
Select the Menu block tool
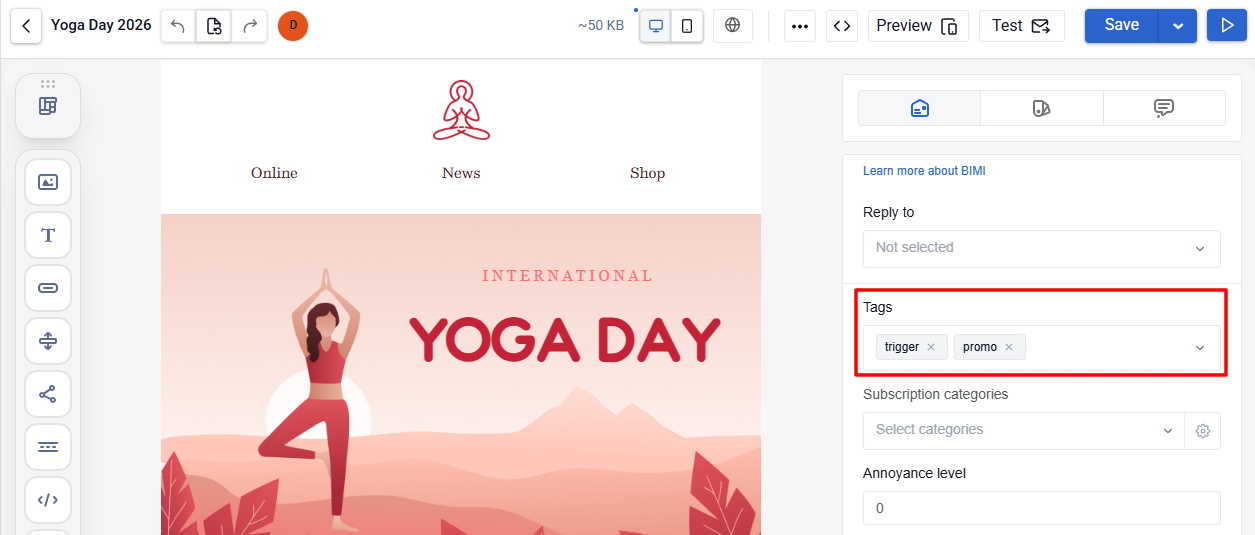(48, 447)
